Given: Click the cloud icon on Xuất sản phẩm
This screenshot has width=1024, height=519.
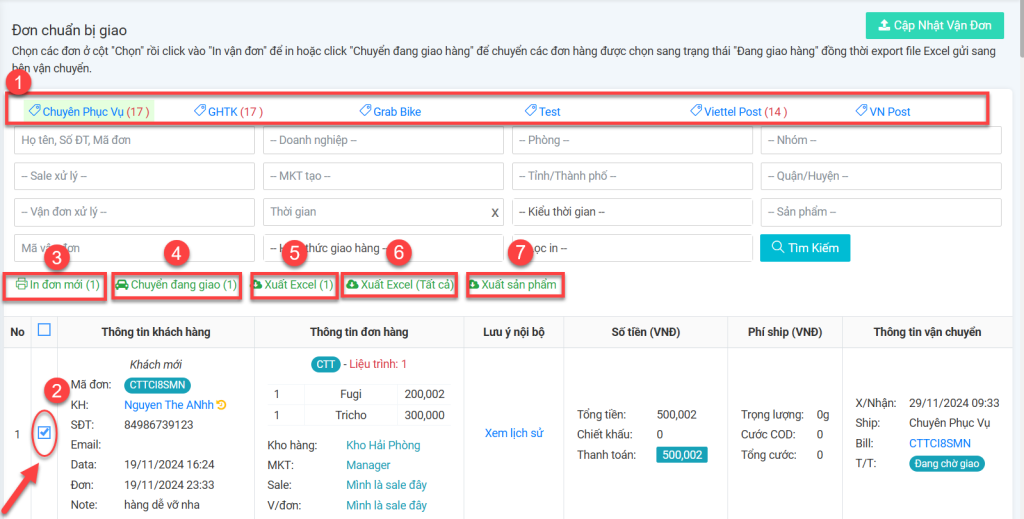Looking at the screenshot, I should pyautogui.click(x=473, y=285).
